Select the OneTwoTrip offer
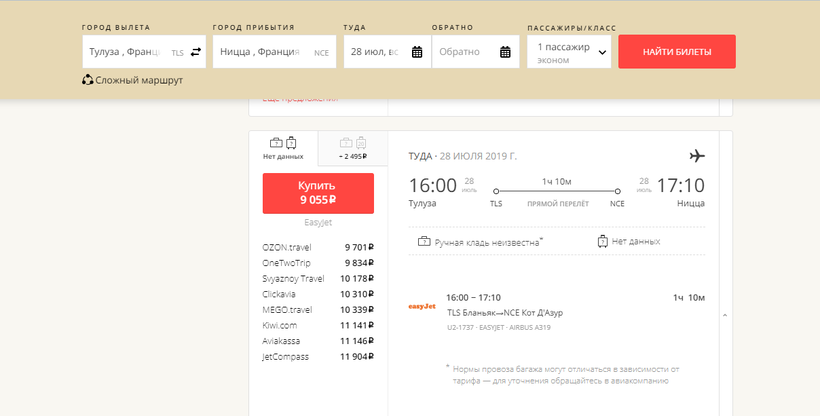Screen dimensions: 820x416 [x=317, y=262]
